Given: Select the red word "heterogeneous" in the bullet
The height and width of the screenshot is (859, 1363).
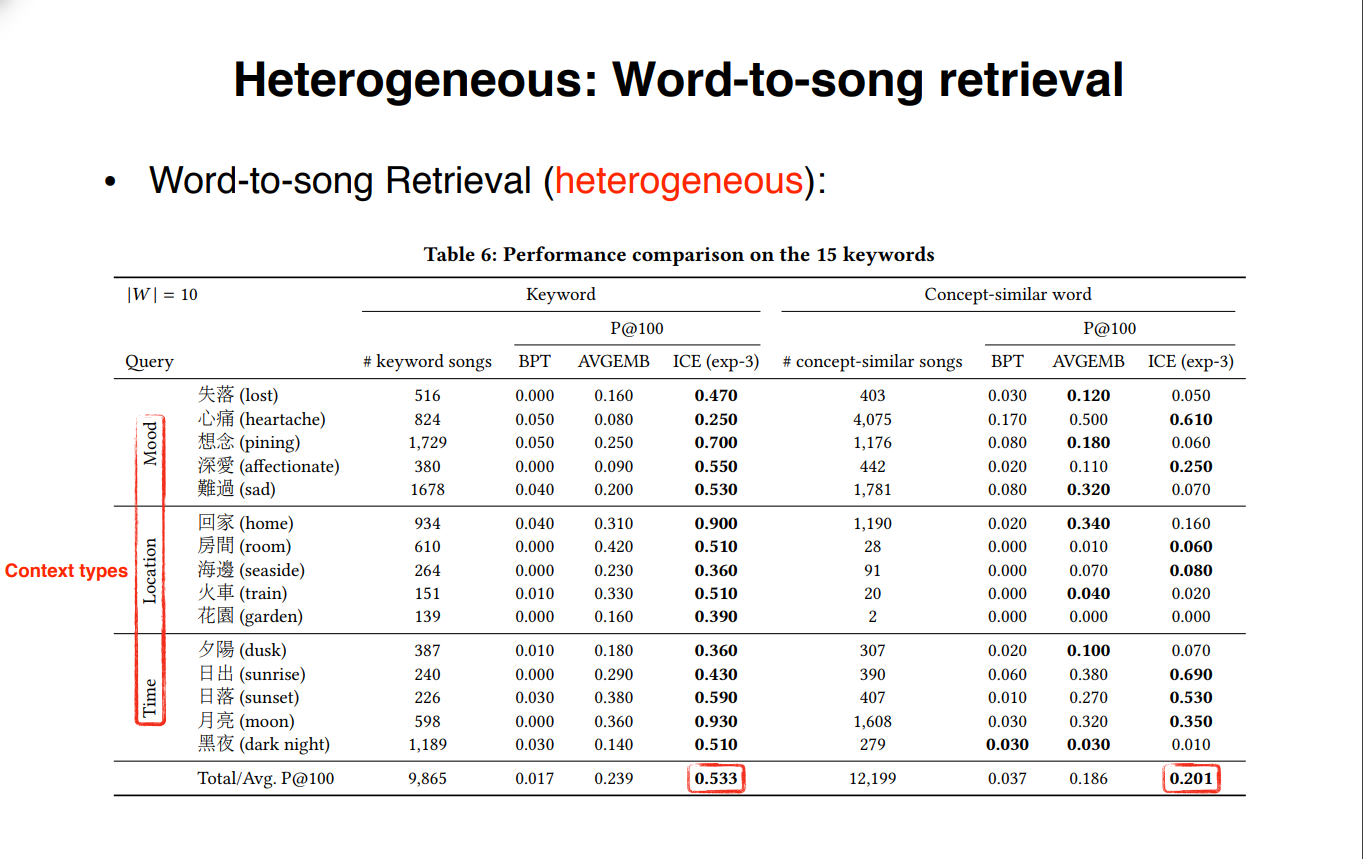Looking at the screenshot, I should [679, 181].
